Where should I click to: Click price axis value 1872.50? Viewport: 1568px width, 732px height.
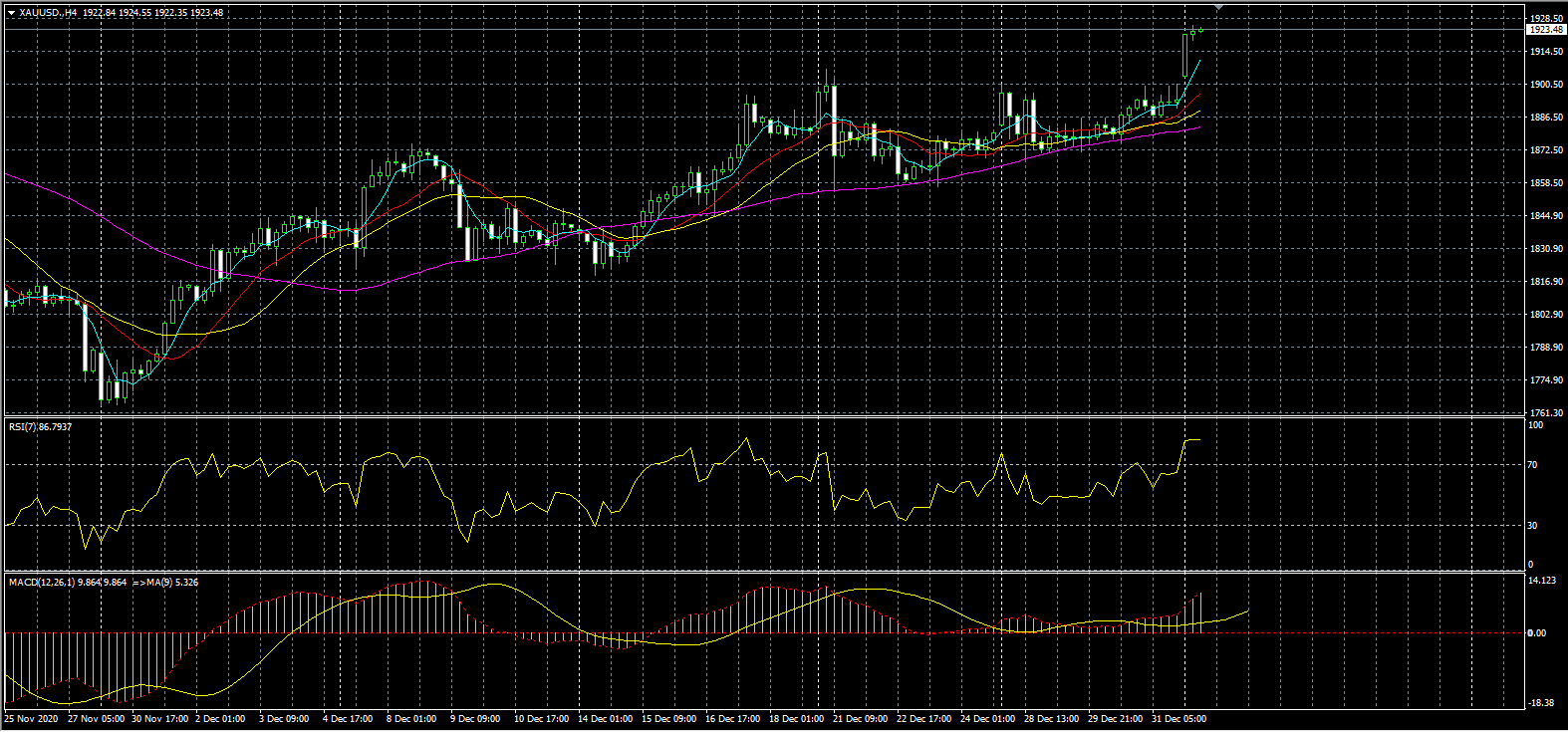(x=1546, y=150)
